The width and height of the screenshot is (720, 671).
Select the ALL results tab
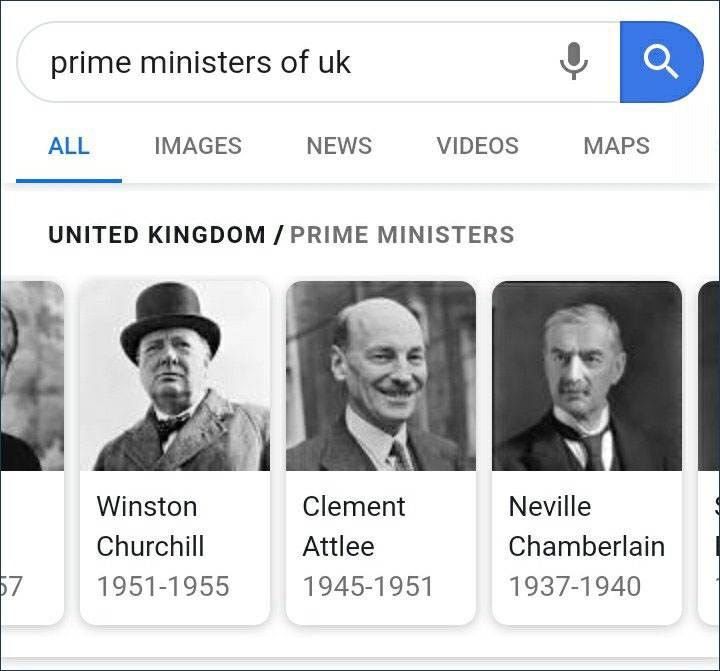69,146
